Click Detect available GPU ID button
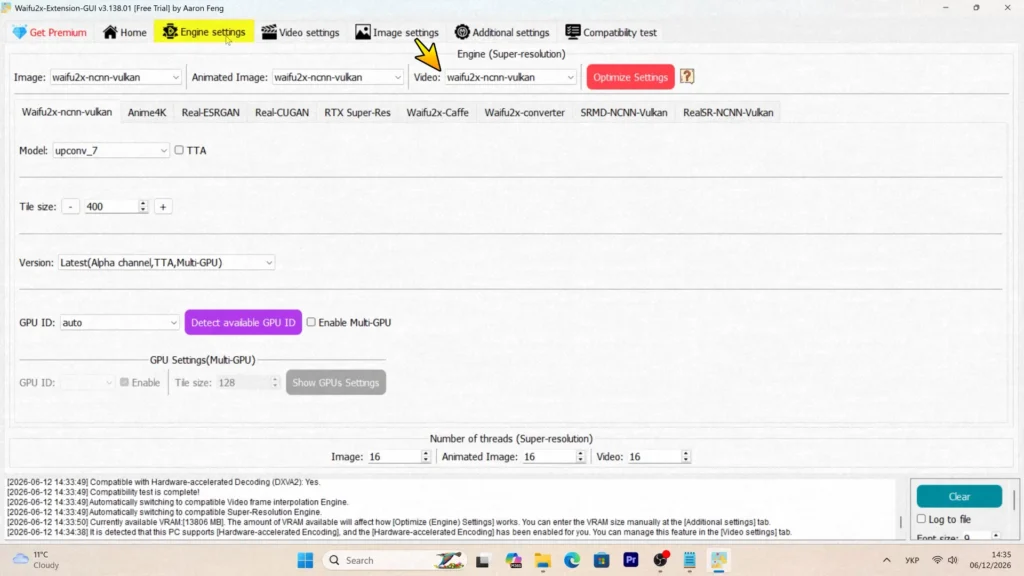The height and width of the screenshot is (576, 1024). click(x=243, y=323)
